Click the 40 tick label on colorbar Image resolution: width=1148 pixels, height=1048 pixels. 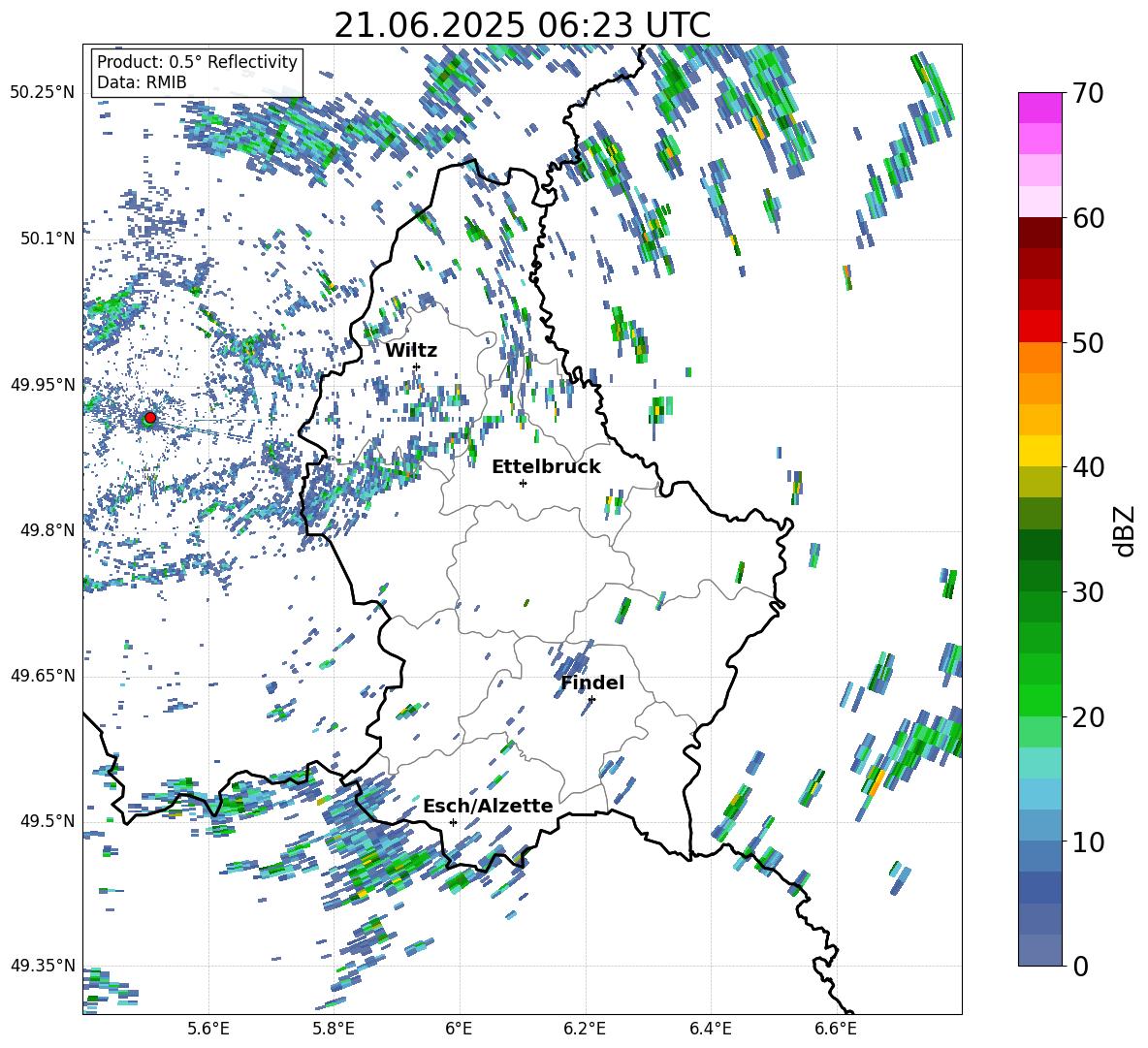tap(1088, 467)
